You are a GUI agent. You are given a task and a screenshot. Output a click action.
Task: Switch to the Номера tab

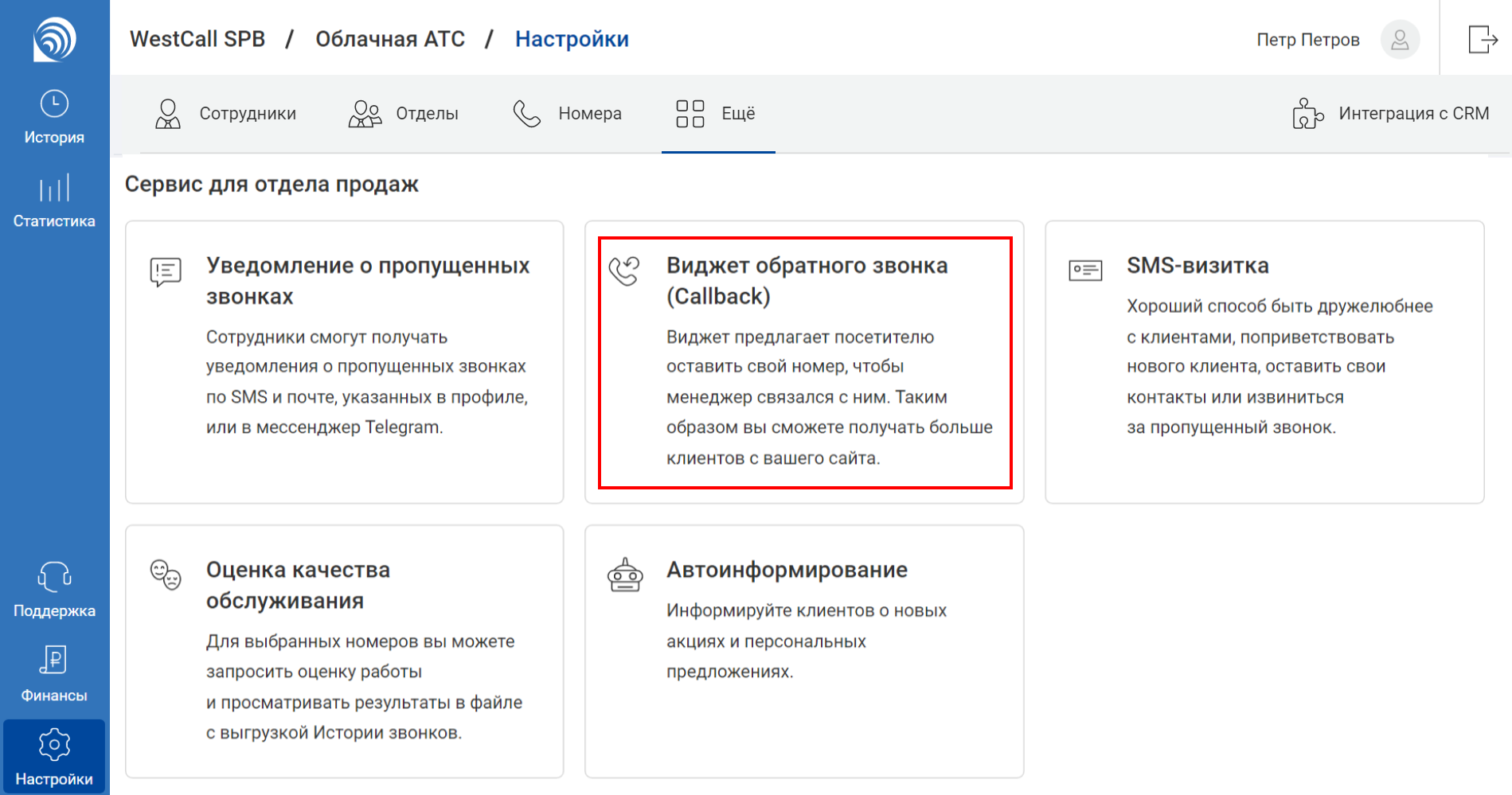[x=567, y=114]
